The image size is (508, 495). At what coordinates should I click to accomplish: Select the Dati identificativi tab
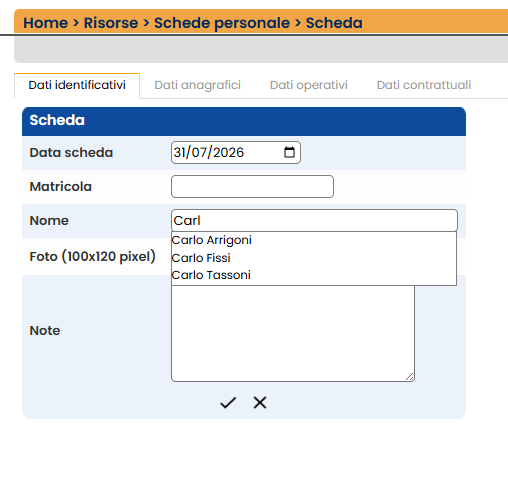[77, 85]
